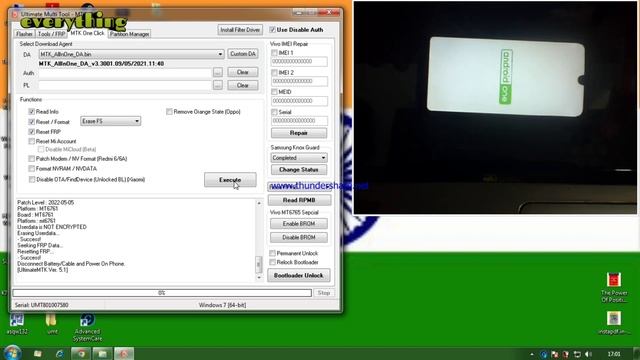Click the taskbar clock showing 17:01
Viewport: 640px width, 360px height.
point(614,354)
